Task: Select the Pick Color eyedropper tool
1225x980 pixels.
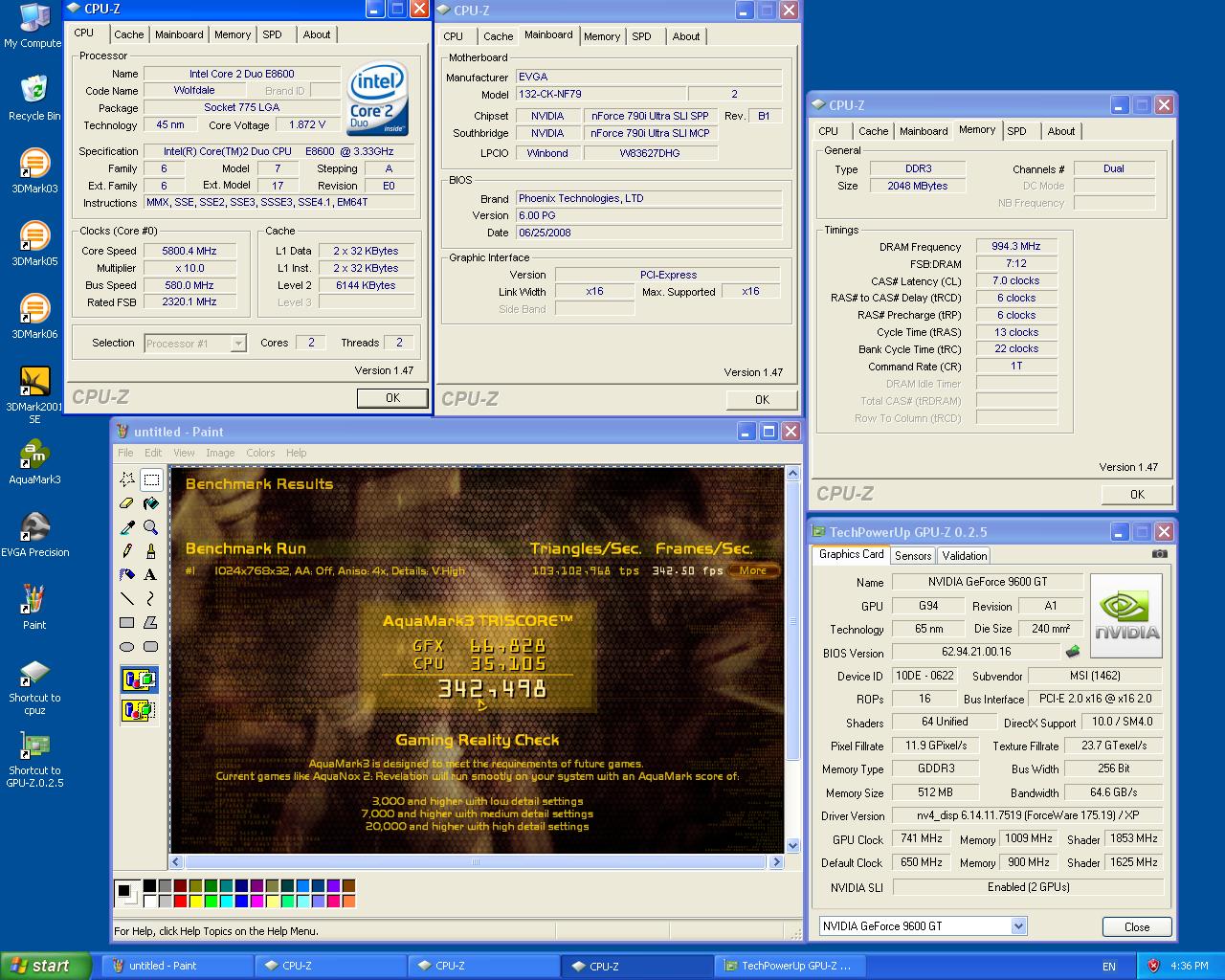Action: [x=127, y=527]
